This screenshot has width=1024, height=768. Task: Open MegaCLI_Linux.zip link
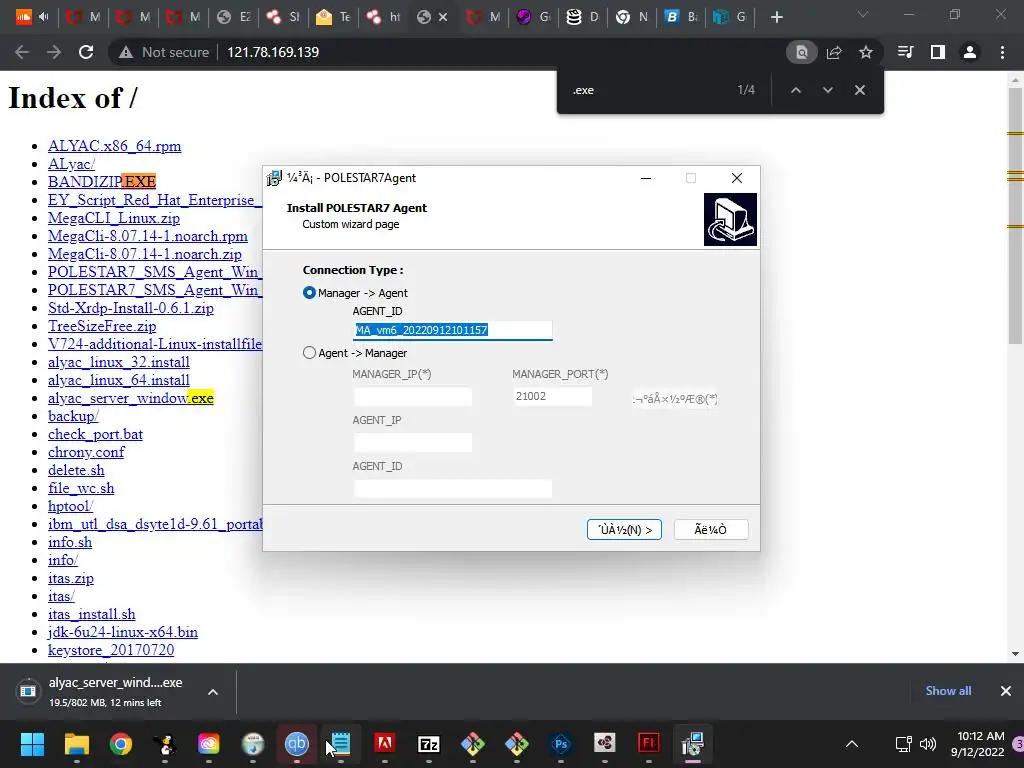click(114, 218)
